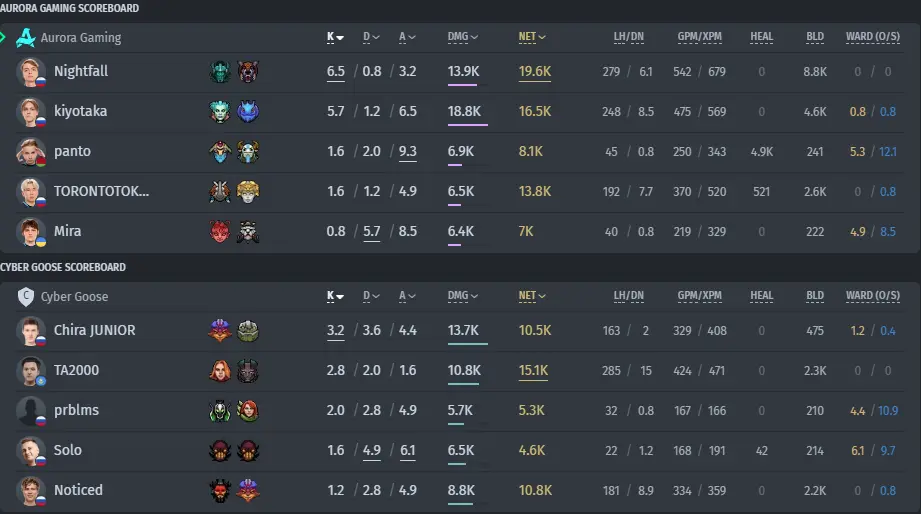Sort Cyber Goose table by deaths
Screen dimensions: 921x514
point(371,296)
